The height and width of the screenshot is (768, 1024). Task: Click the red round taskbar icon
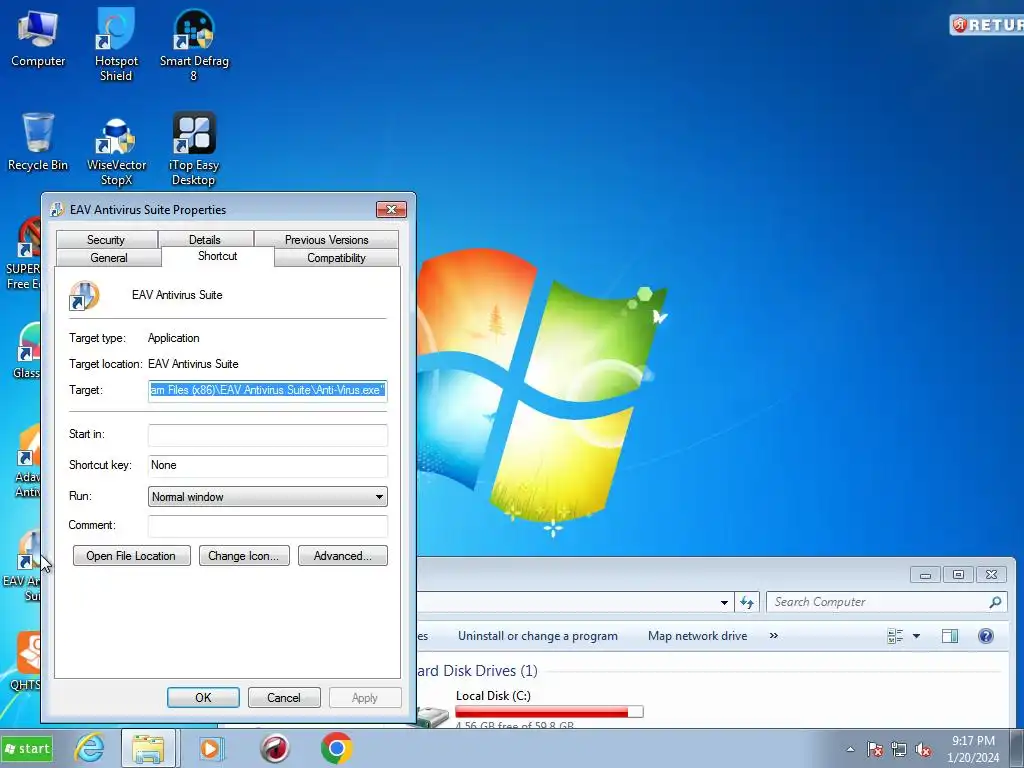point(274,748)
